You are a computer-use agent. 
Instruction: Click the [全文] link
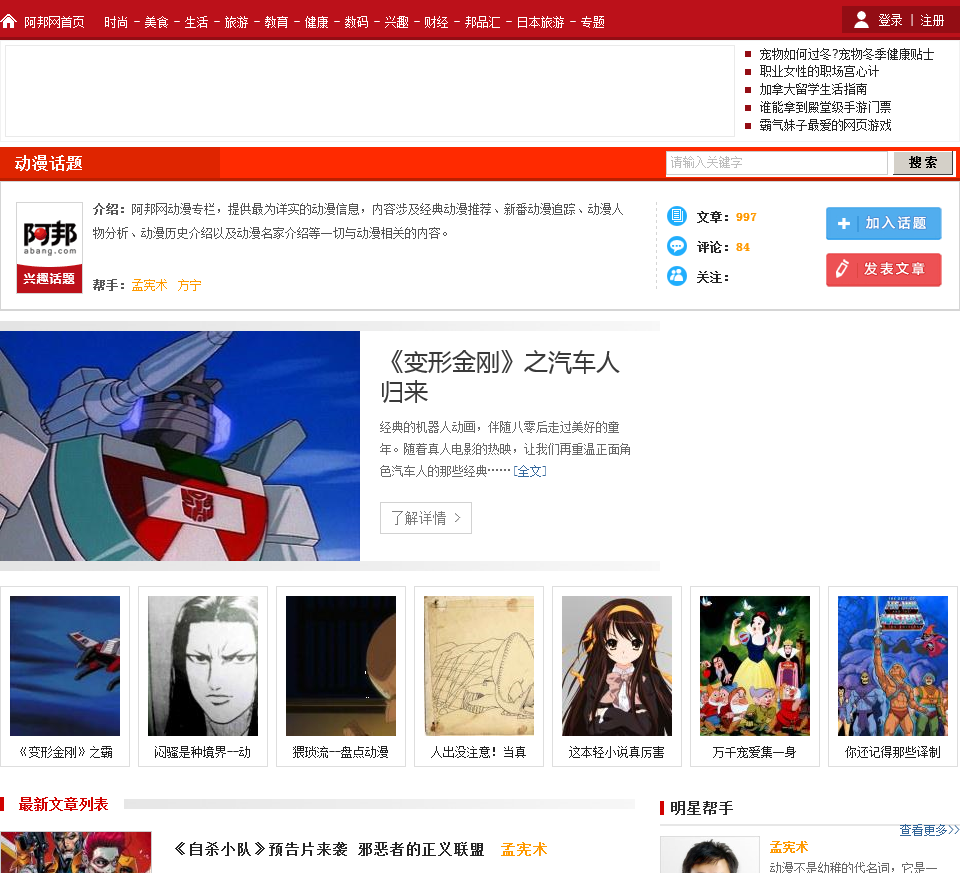pos(530,471)
